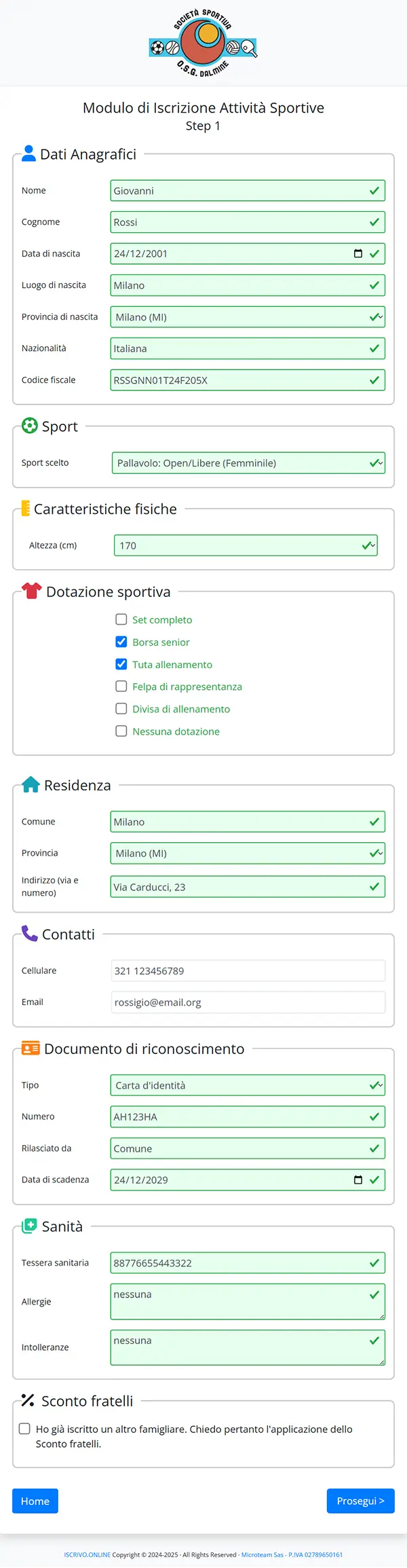Go back using the Home button
The image size is (407, 1568).
tap(35, 1501)
